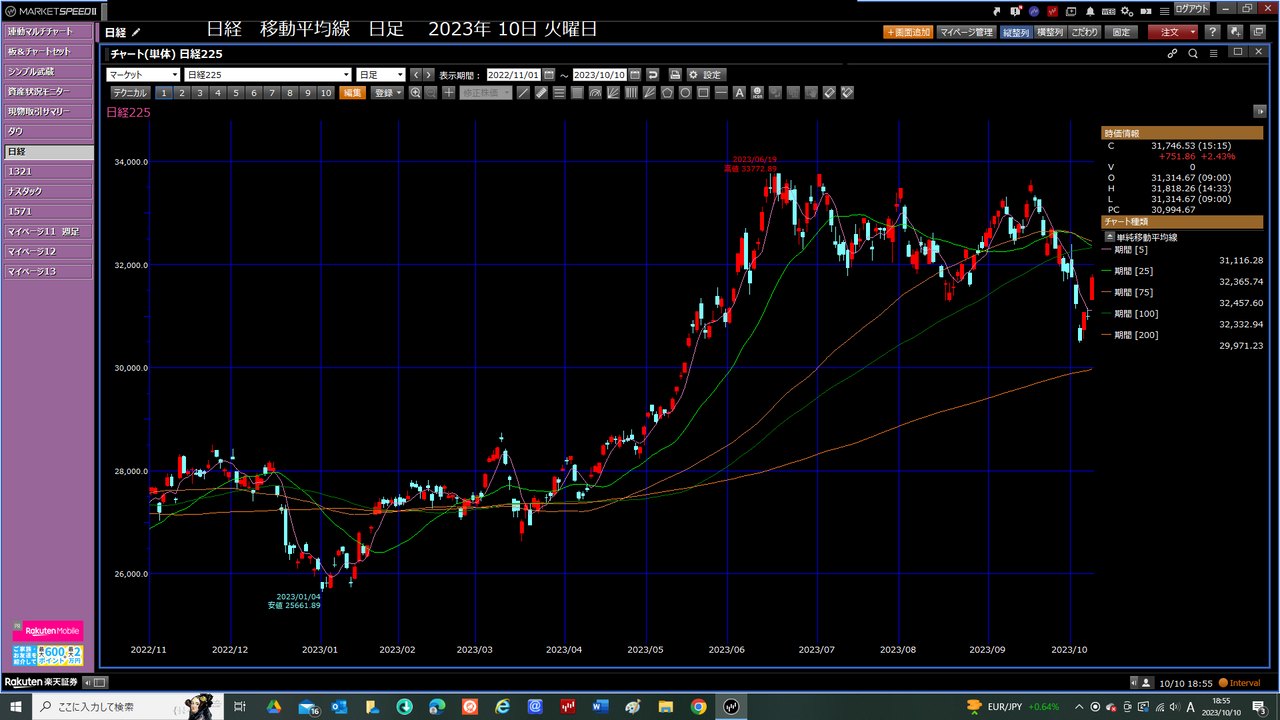The image size is (1280, 720).
Task: Toggle the 固定 lock button
Action: (x=1121, y=32)
